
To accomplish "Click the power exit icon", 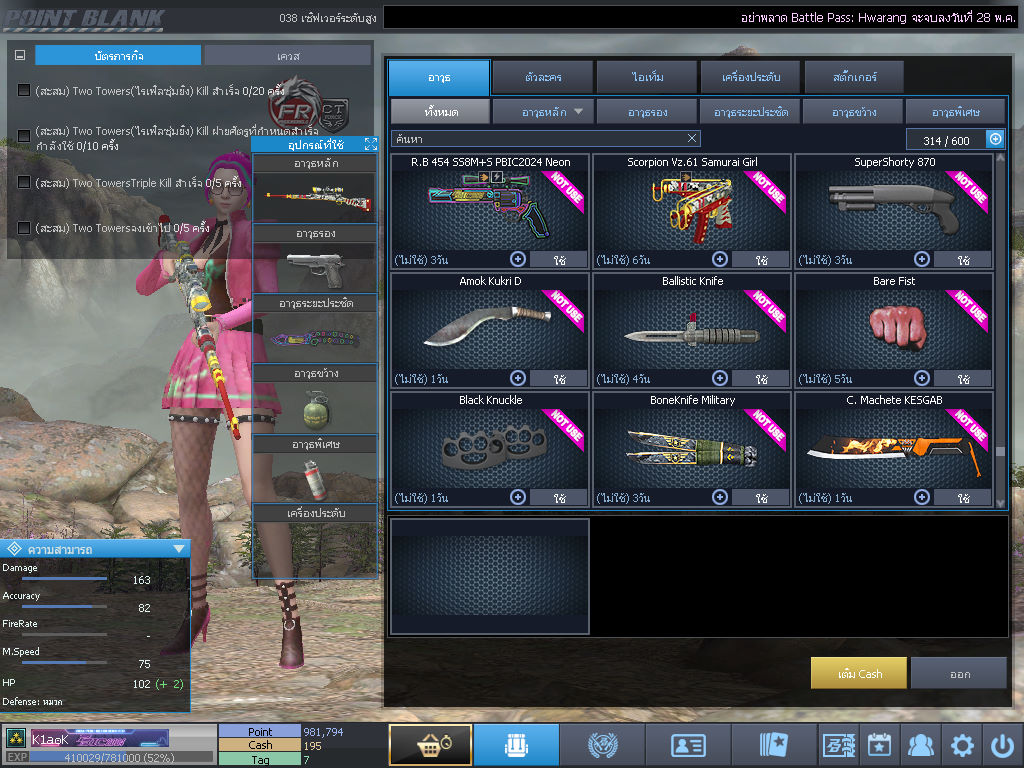I will tap(1002, 745).
